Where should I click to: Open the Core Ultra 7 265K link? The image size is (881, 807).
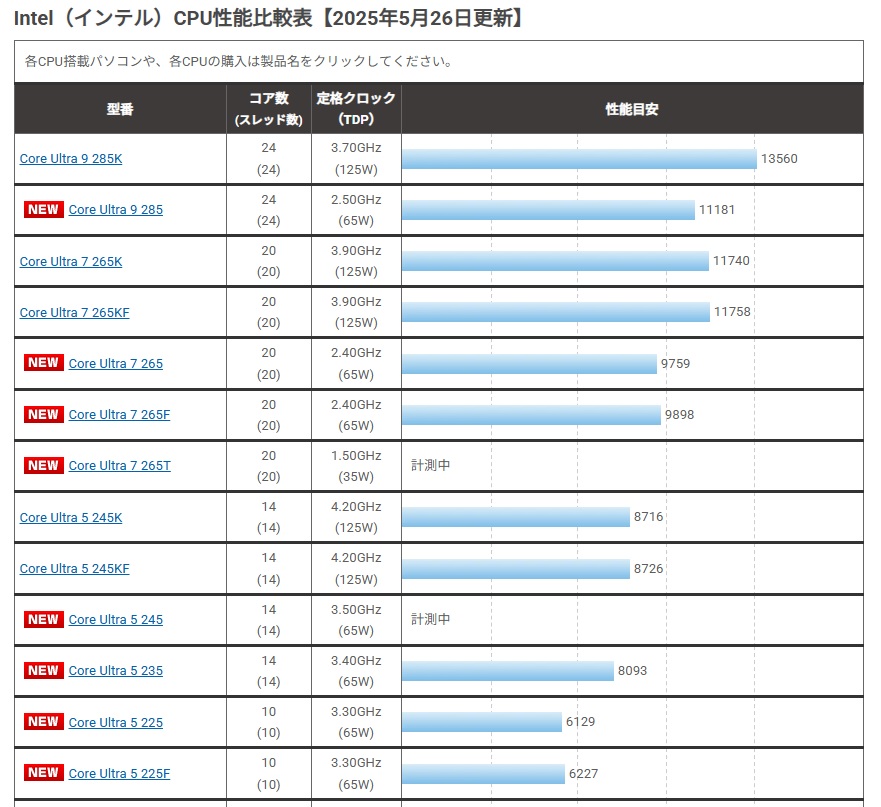click(71, 261)
